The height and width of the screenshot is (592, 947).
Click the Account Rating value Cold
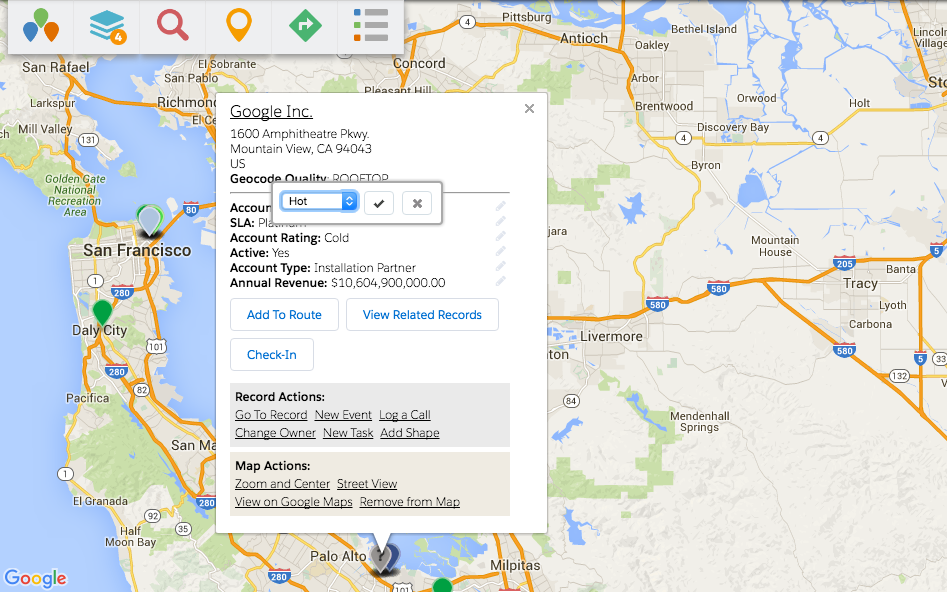pos(336,237)
